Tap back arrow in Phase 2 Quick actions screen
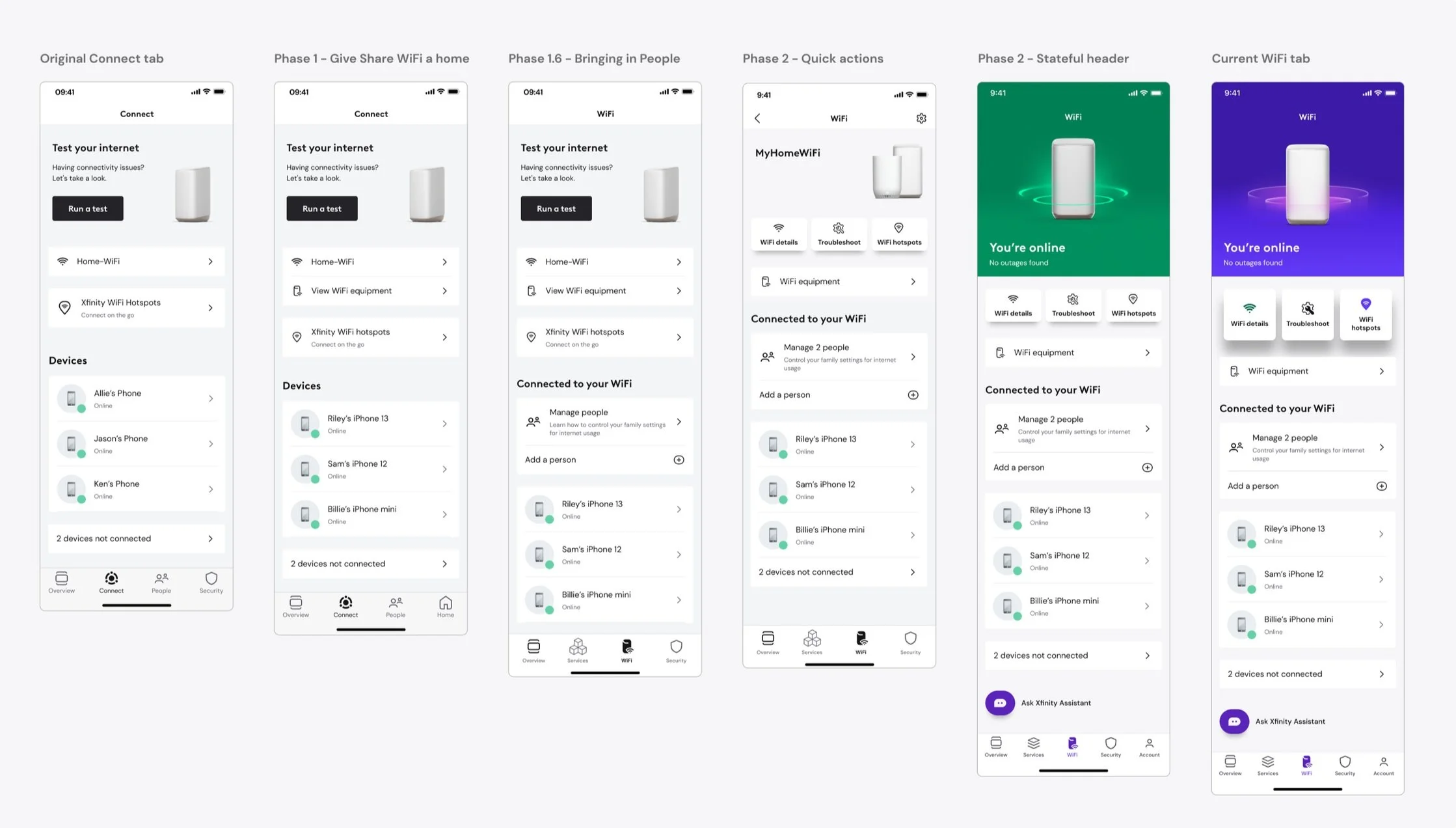The image size is (1456, 828). (x=757, y=118)
